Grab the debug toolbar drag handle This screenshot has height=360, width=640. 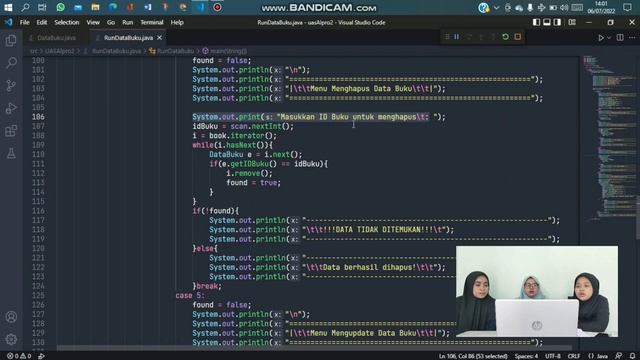[447, 37]
